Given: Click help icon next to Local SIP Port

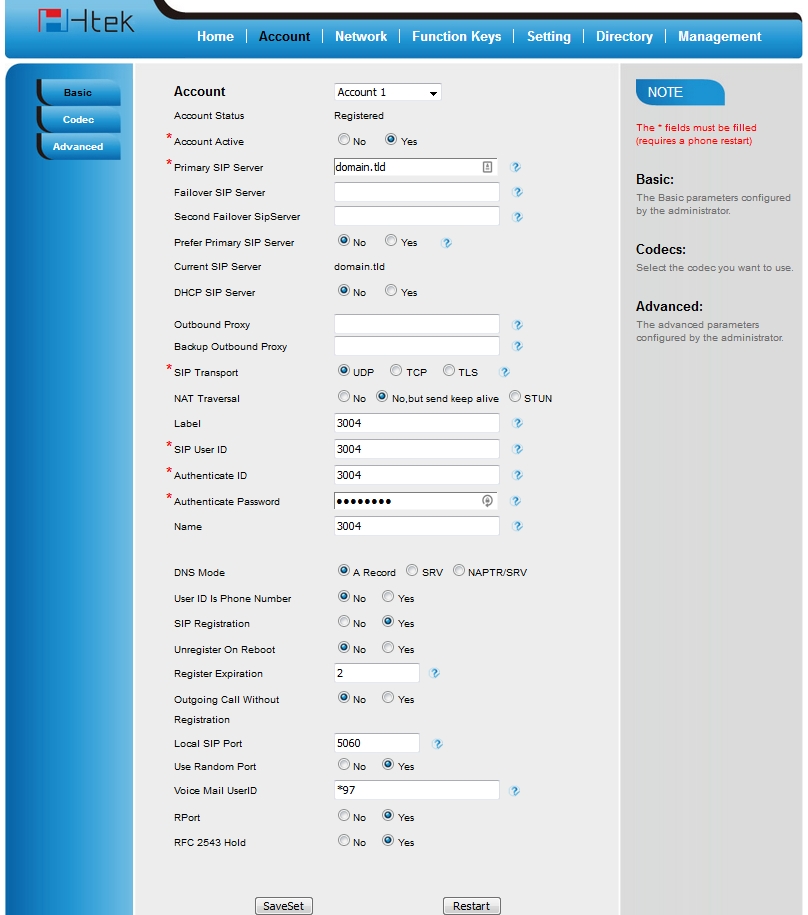Looking at the screenshot, I should point(437,744).
